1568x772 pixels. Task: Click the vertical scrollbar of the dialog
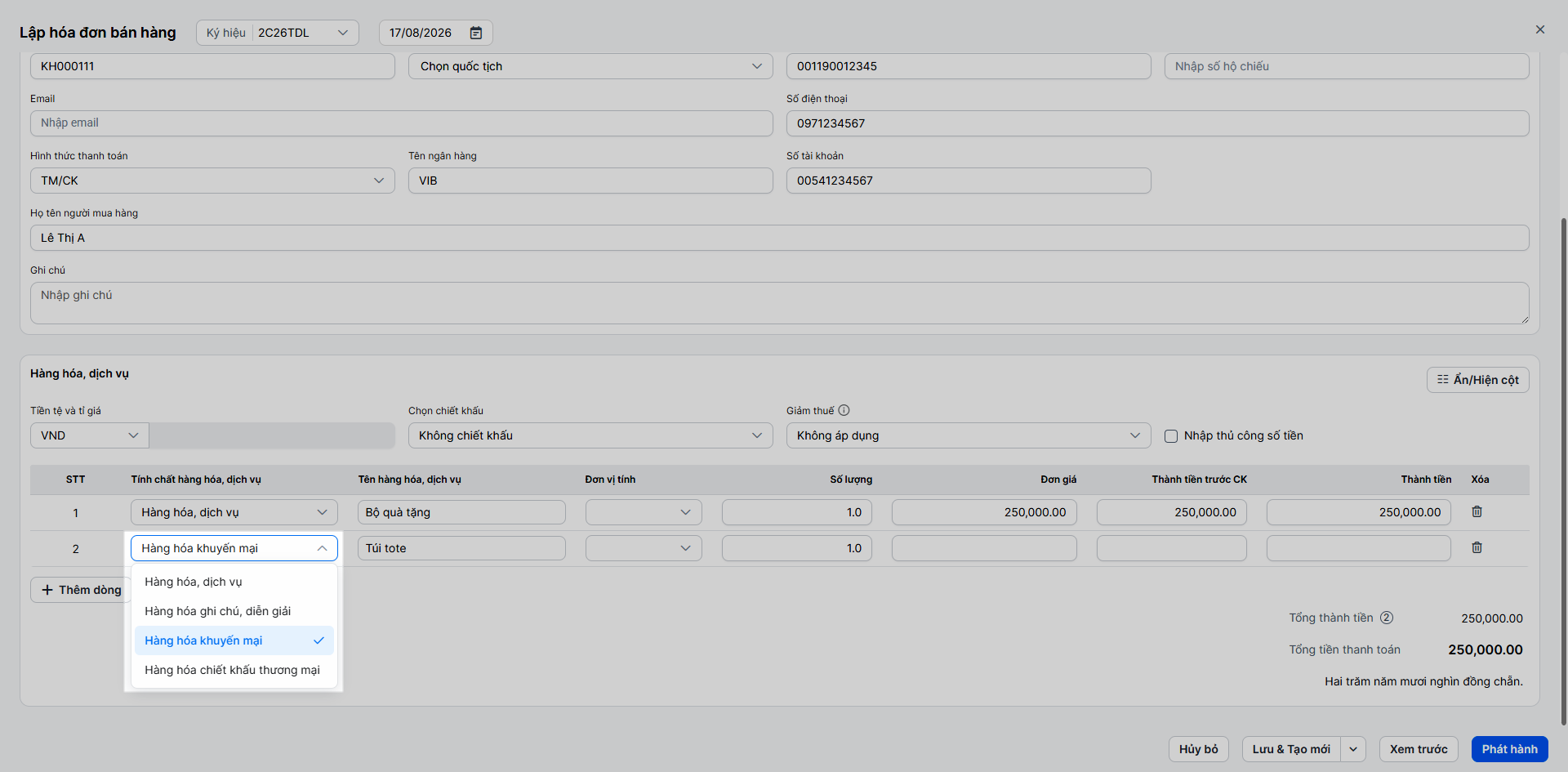[1563, 470]
